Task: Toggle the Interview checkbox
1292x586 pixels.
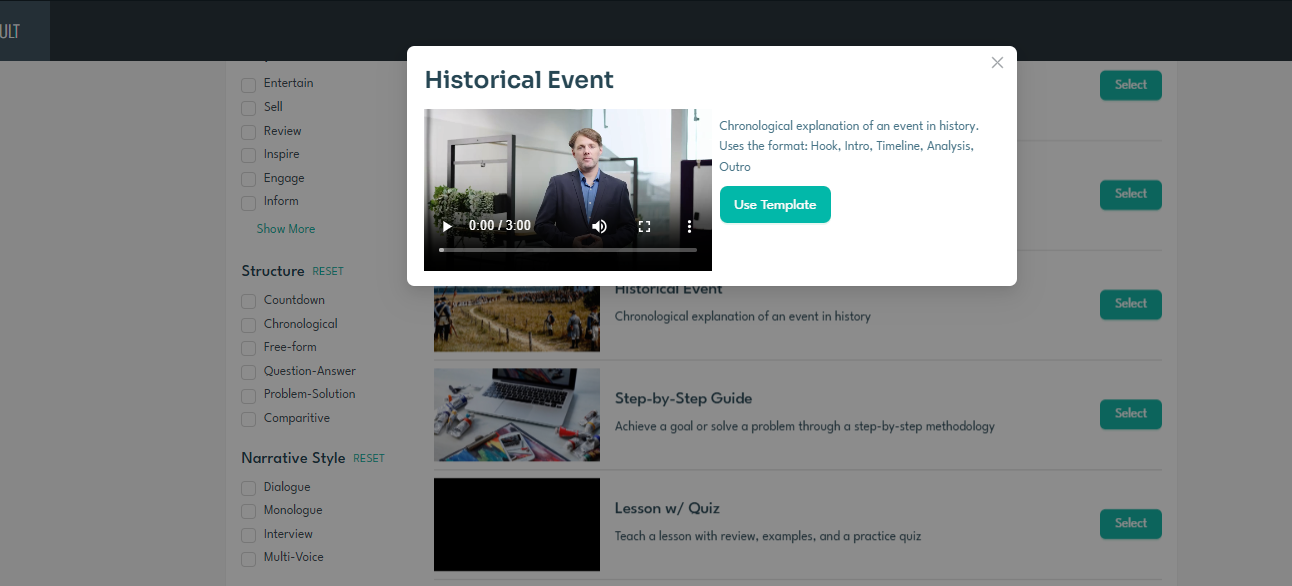Action: coord(249,535)
